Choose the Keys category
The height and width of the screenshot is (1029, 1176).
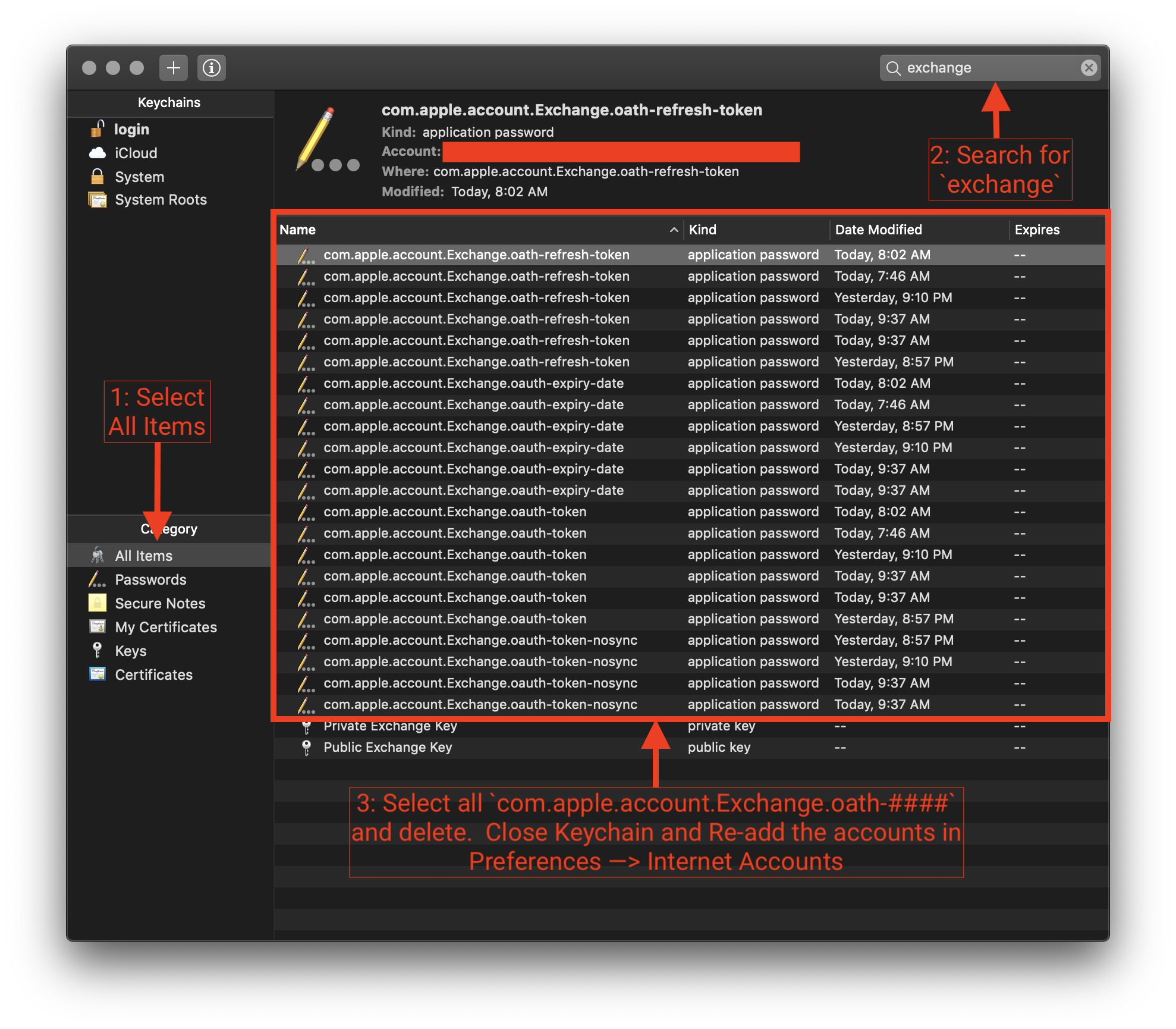(169, 651)
